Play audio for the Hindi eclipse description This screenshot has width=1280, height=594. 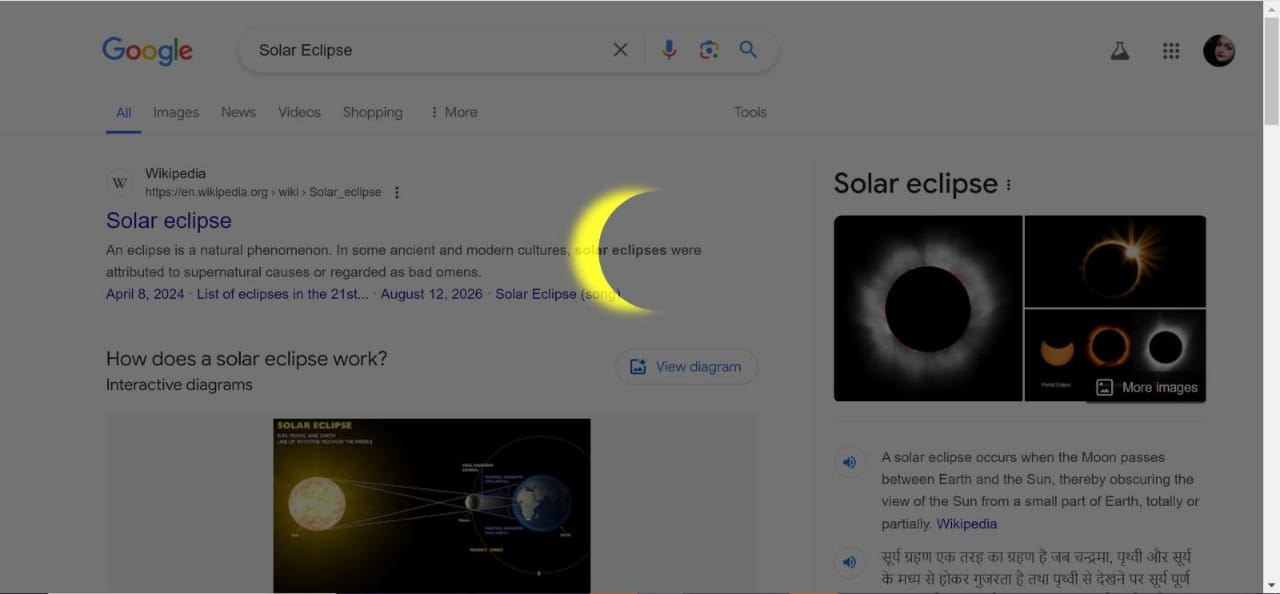[849, 562]
